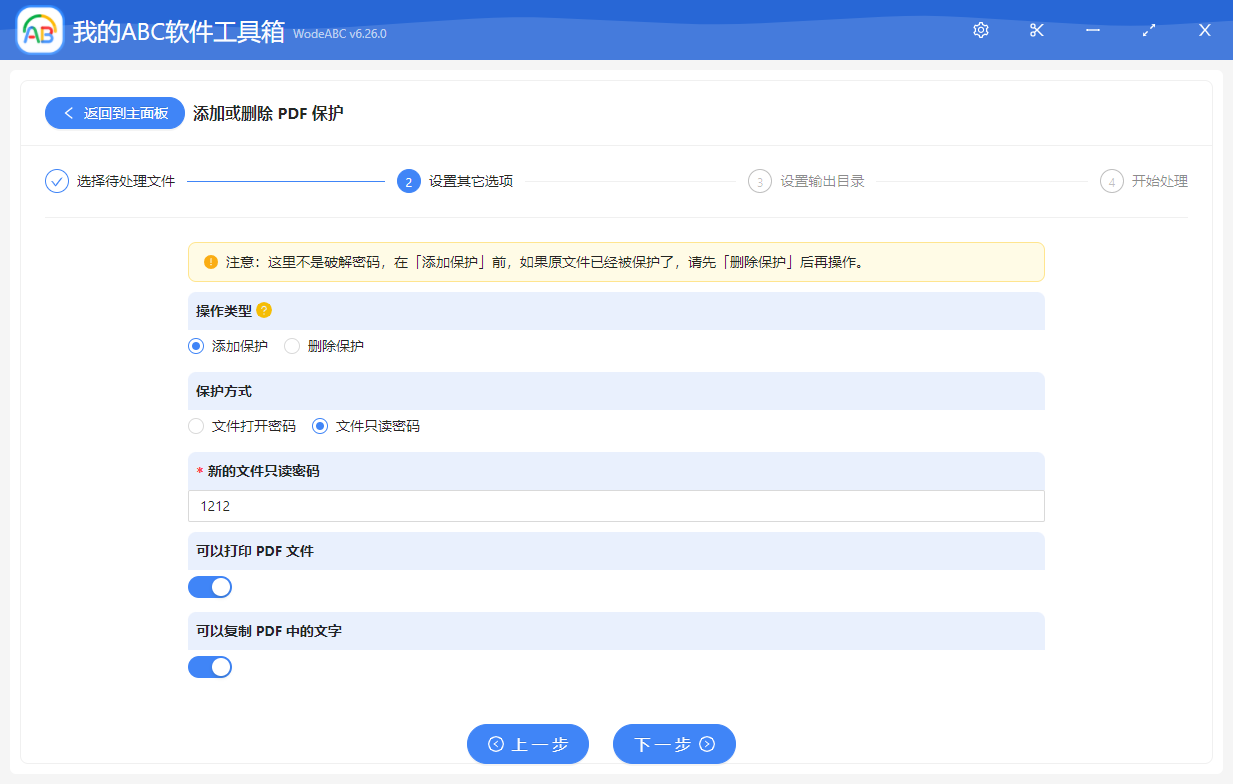
Task: Choose 文件打开密码 as protection method
Action: click(196, 426)
